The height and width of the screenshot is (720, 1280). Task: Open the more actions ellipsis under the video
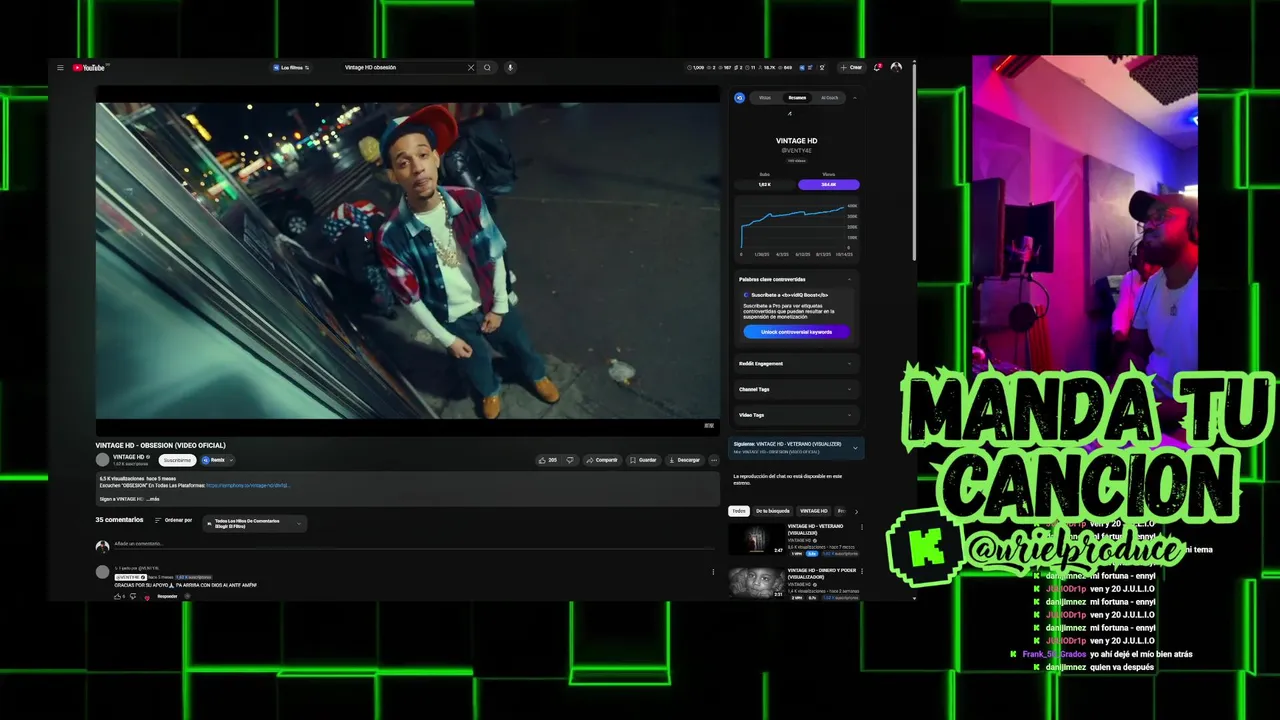[x=713, y=460]
